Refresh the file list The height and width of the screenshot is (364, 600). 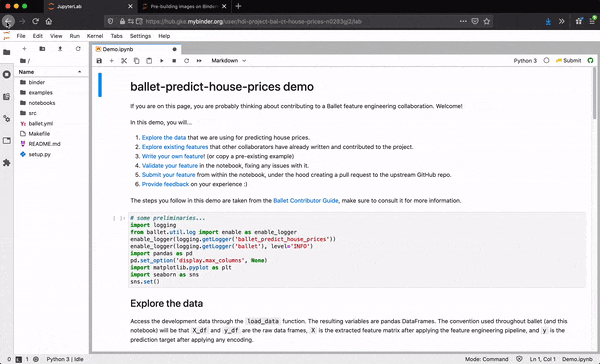pos(78,49)
